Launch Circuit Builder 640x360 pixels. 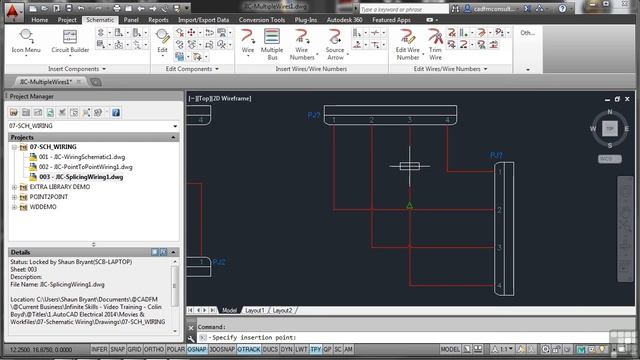(x=70, y=41)
